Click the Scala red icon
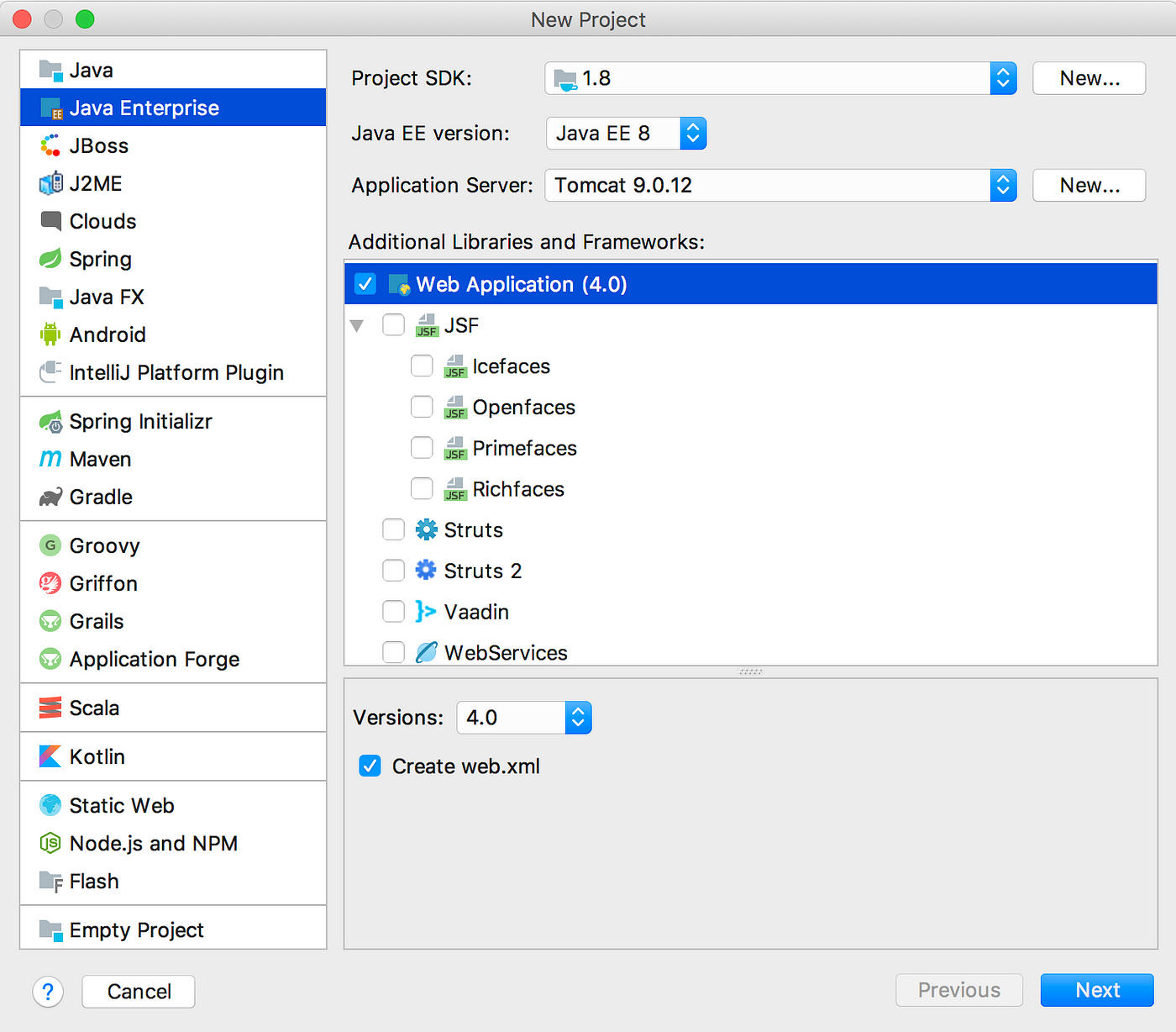1176x1032 pixels. click(x=50, y=708)
